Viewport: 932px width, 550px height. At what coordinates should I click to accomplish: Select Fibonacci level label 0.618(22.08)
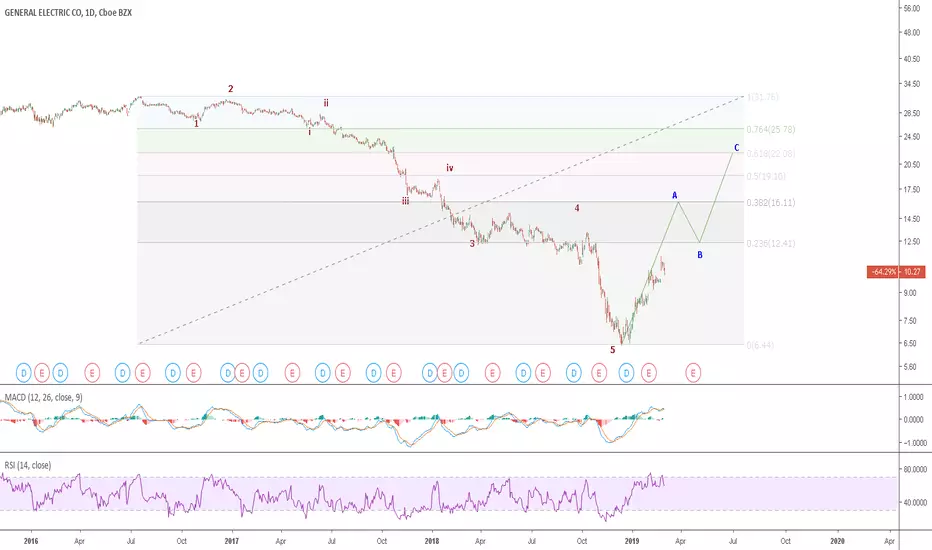tap(771, 153)
